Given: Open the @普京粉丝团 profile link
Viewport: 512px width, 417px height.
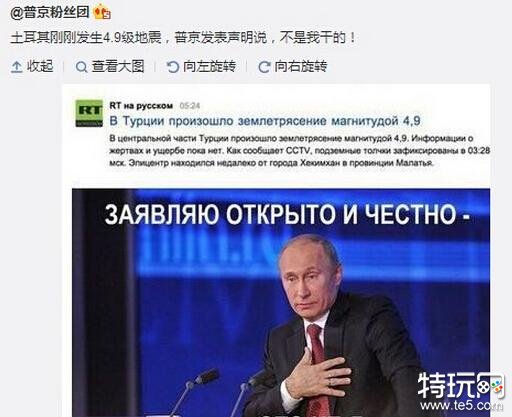Looking at the screenshot, I should tap(50, 13).
